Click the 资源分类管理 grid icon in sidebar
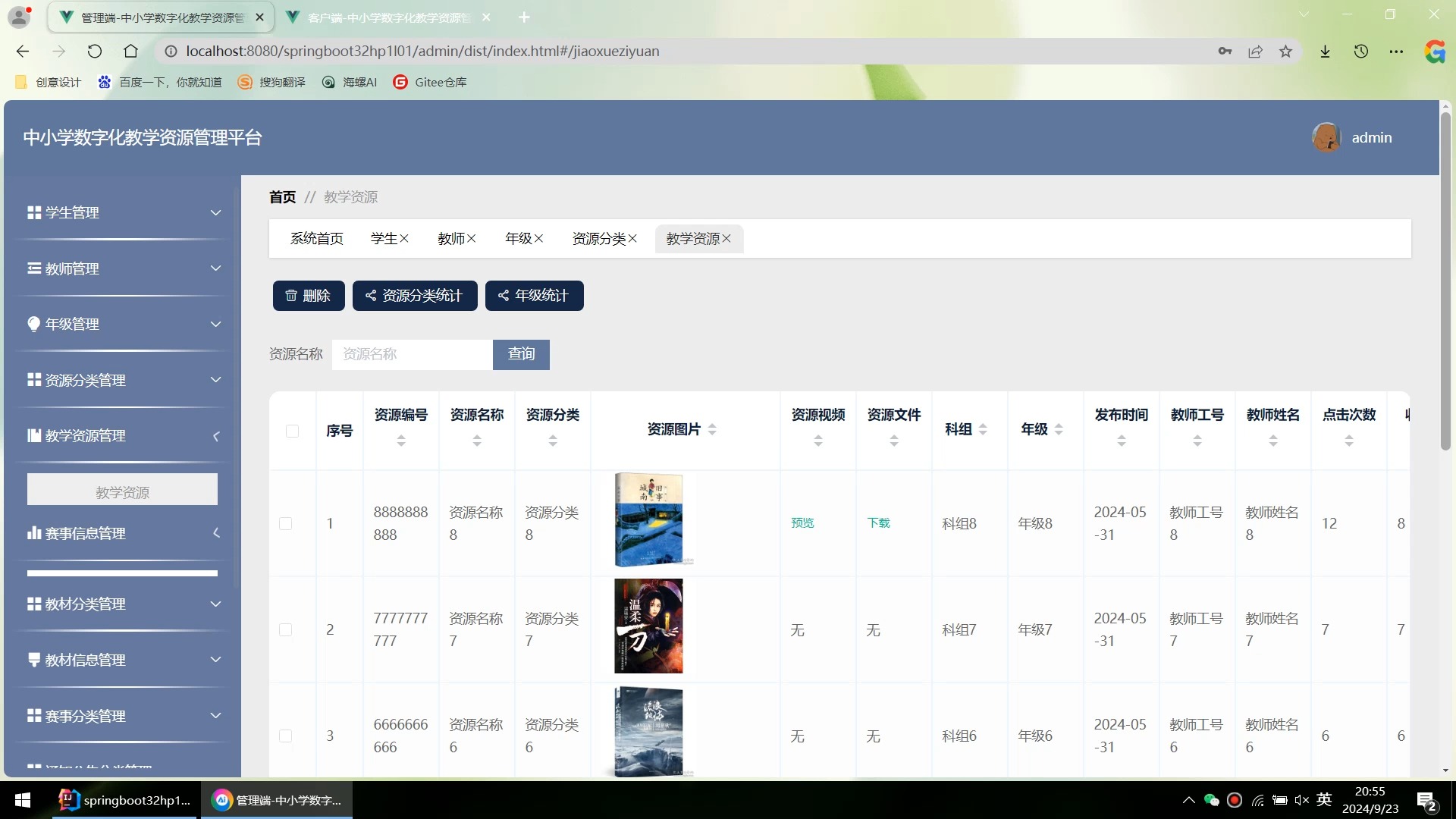The width and height of the screenshot is (1456, 819). click(33, 380)
